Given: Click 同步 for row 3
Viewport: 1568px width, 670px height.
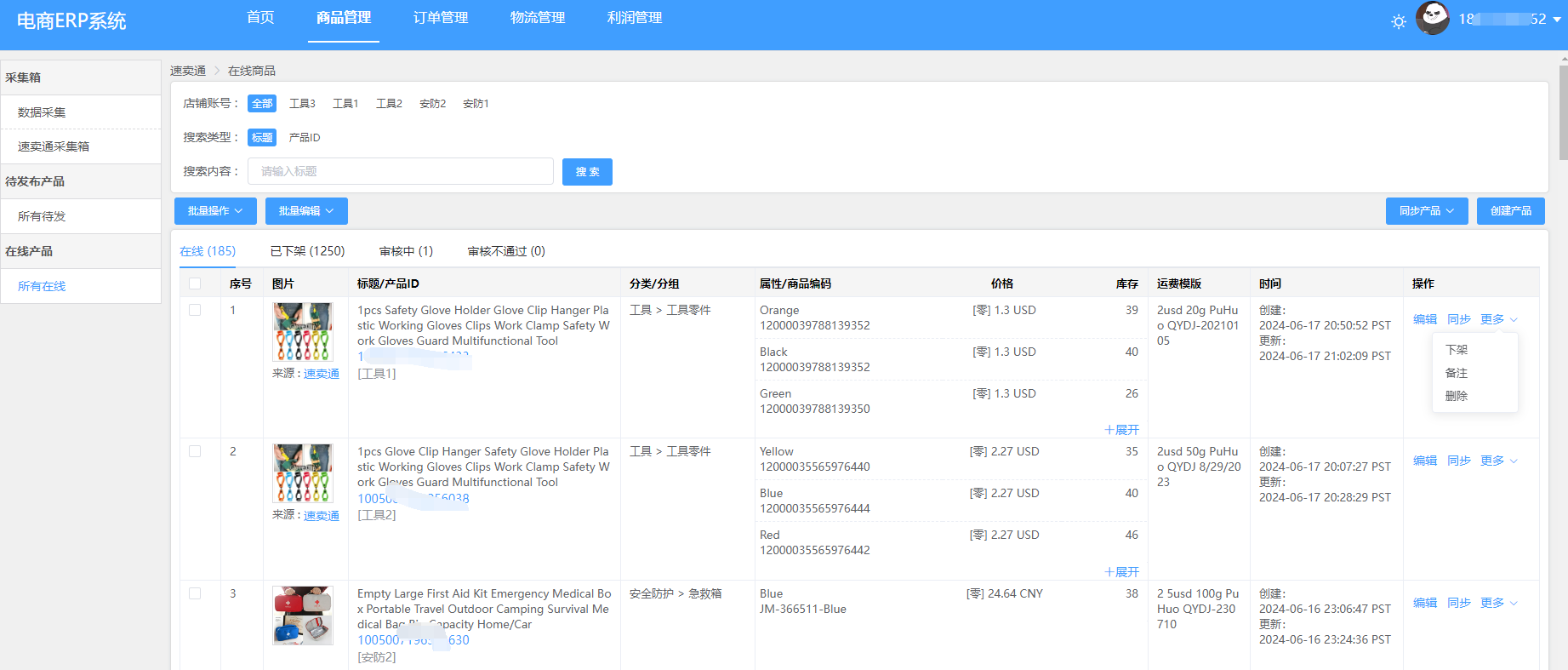Looking at the screenshot, I should tap(1459, 603).
